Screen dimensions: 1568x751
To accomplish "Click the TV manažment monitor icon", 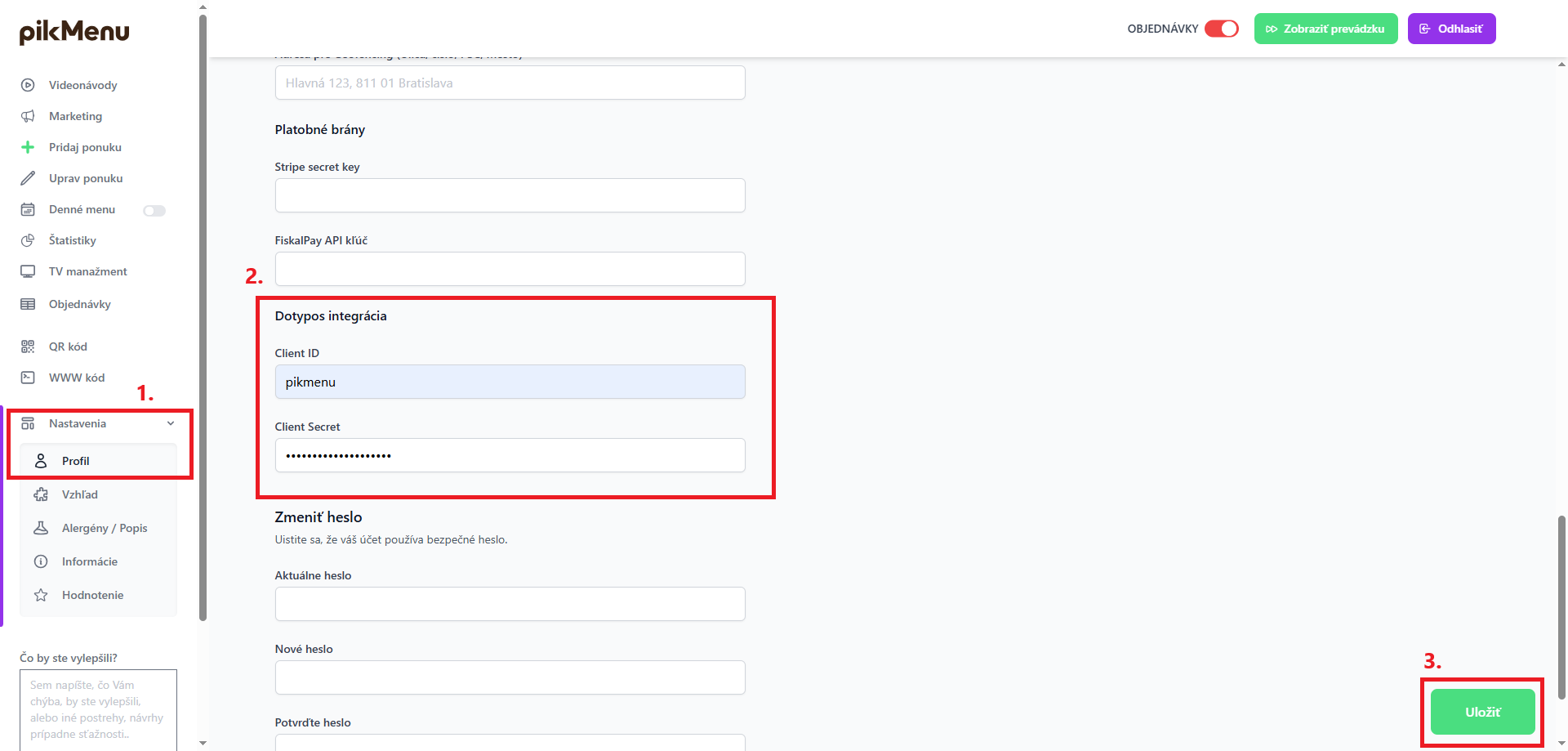I will 28,271.
